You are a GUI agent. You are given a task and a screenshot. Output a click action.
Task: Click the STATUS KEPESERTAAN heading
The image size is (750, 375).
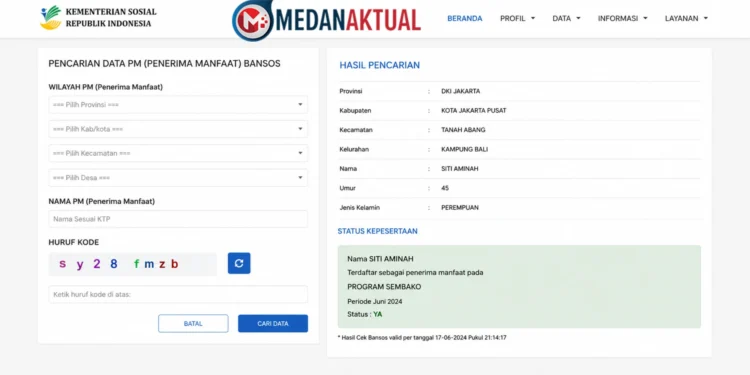point(377,231)
